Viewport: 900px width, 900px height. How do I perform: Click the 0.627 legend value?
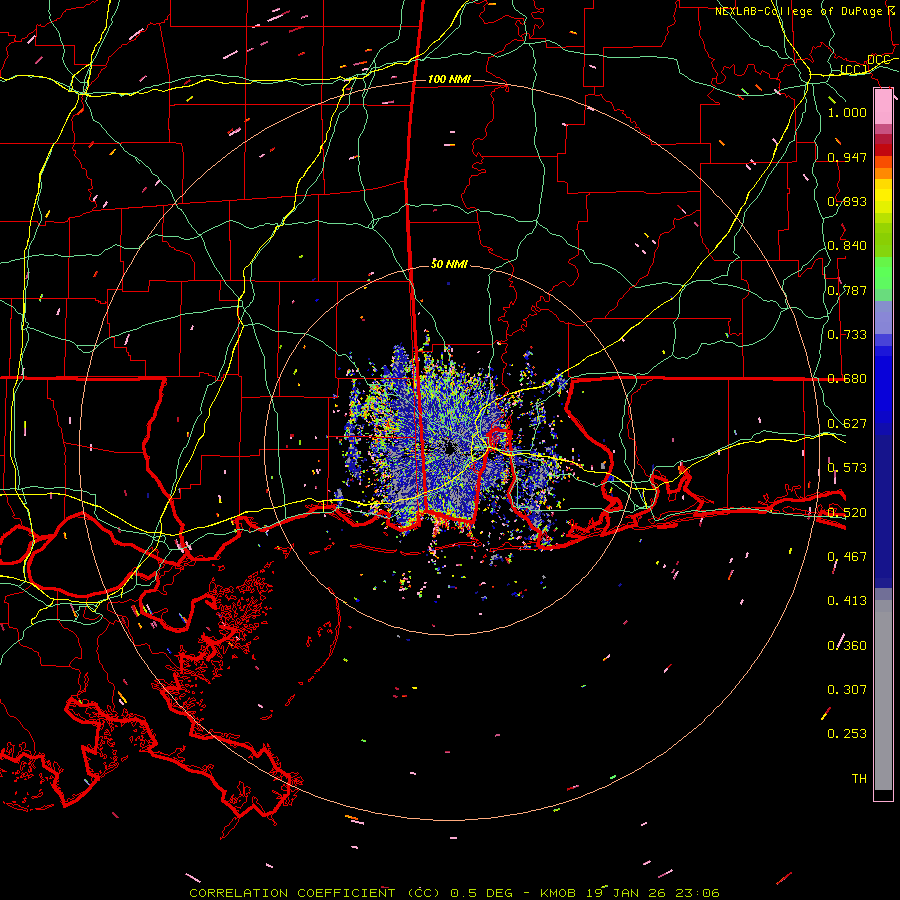(x=847, y=423)
